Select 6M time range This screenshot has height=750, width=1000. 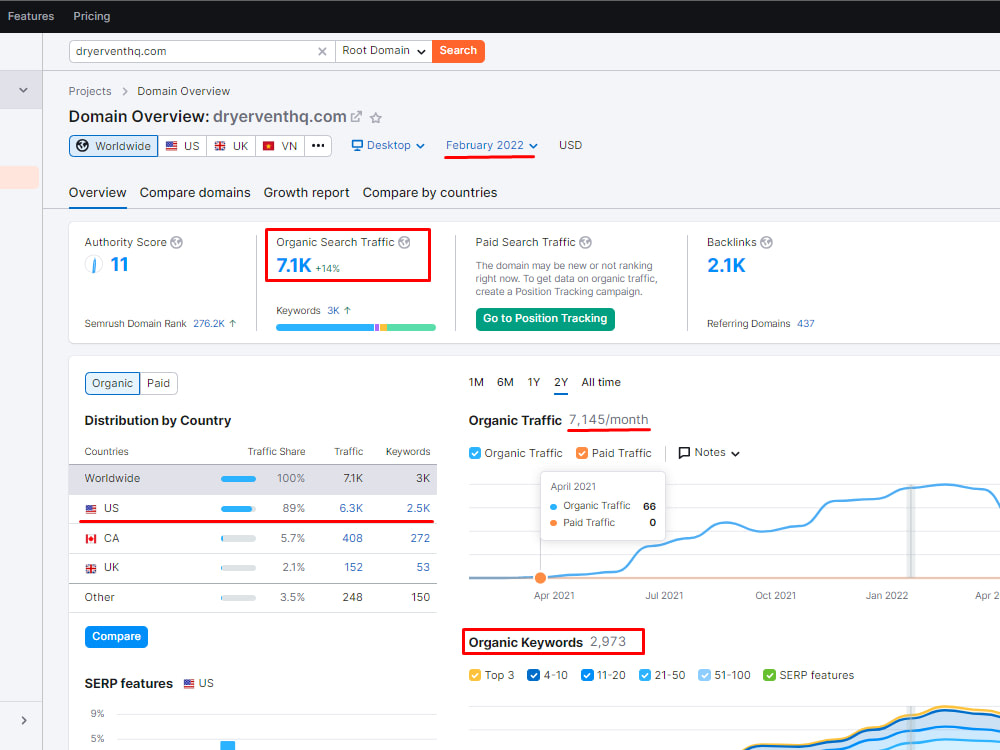(505, 383)
